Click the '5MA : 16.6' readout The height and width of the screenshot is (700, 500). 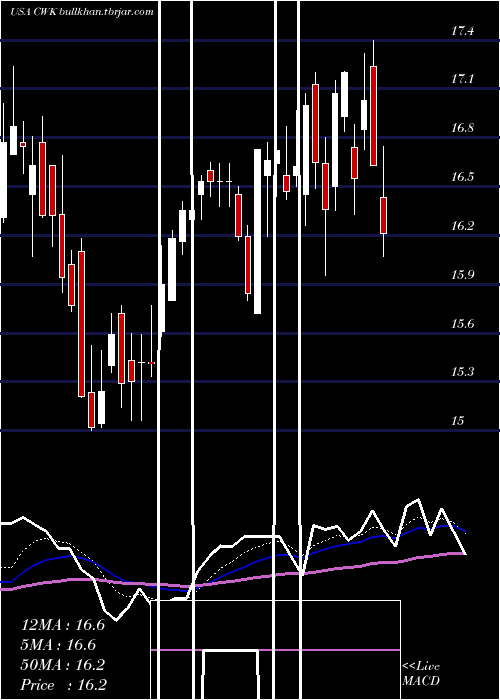(x=59, y=645)
